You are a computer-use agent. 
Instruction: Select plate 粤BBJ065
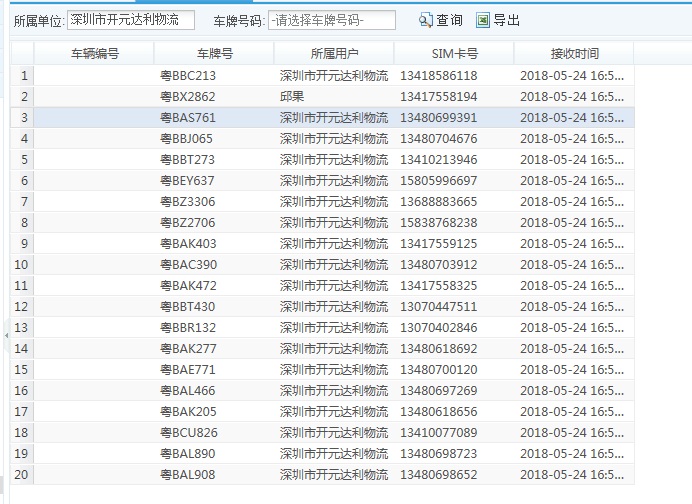(186, 139)
